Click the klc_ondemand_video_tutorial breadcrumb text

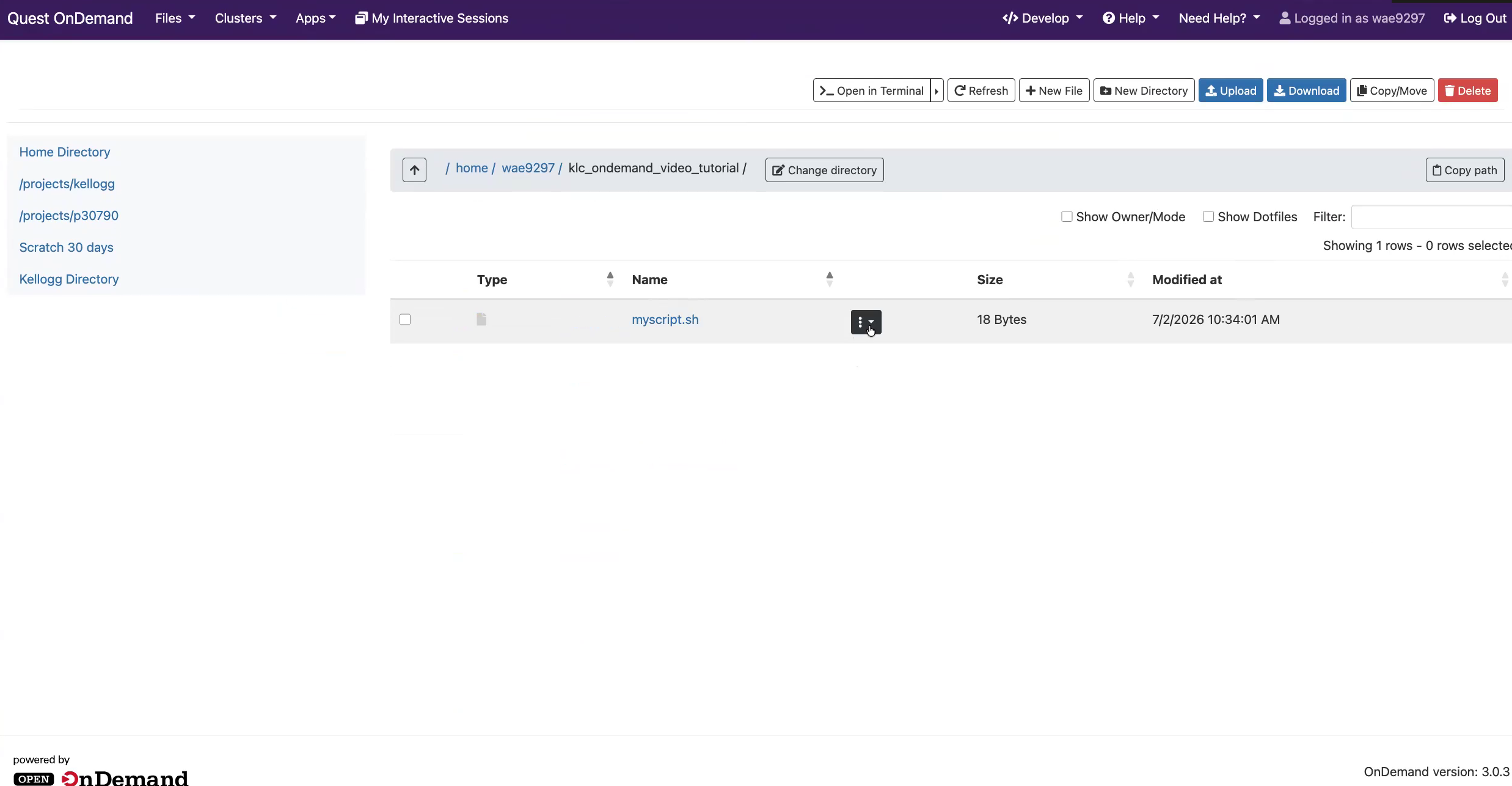pos(653,168)
